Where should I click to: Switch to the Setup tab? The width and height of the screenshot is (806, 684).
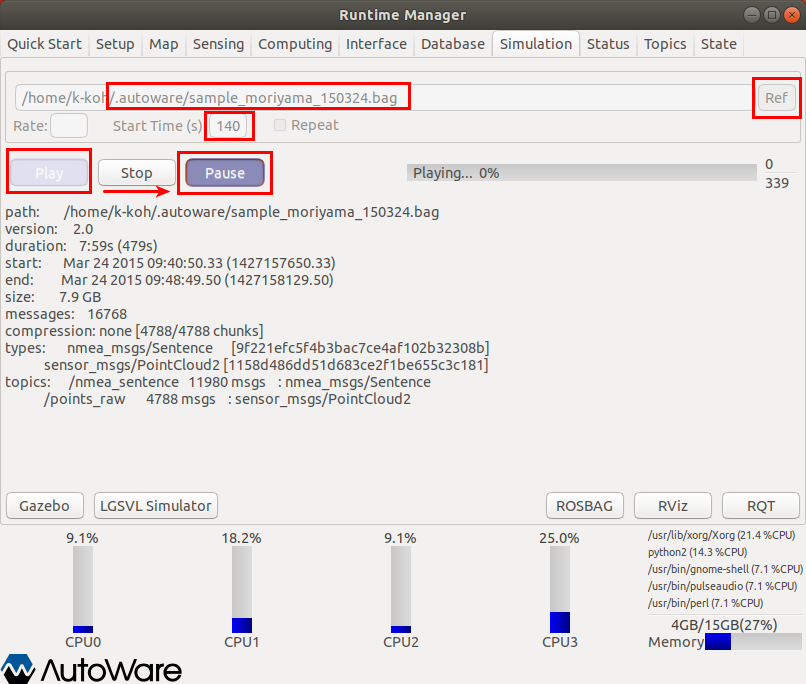(x=115, y=44)
